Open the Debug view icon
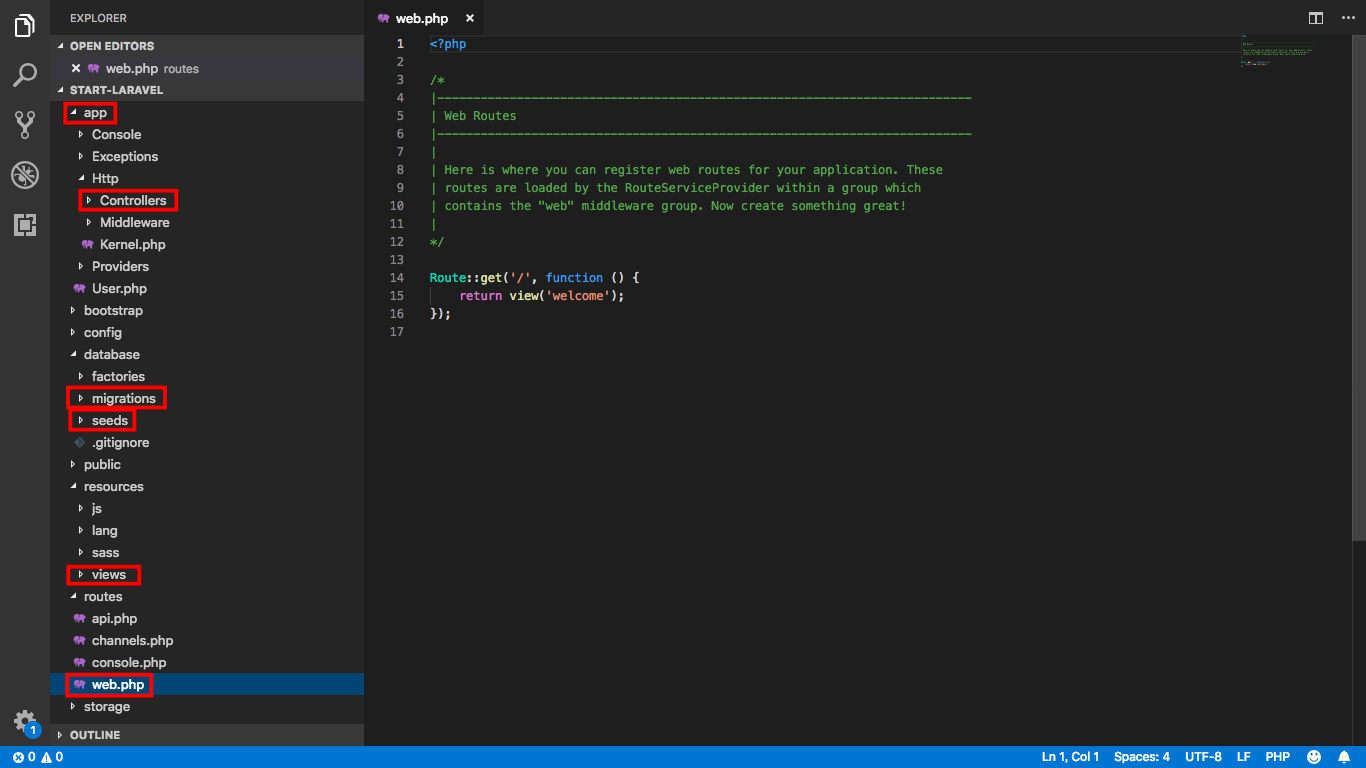 point(25,175)
